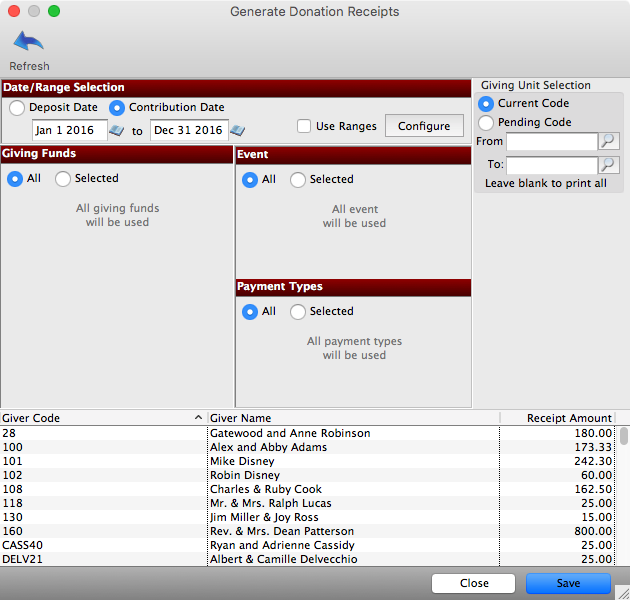The height and width of the screenshot is (600, 630).
Task: Open the end date calendar picker icon
Action: 237,131
